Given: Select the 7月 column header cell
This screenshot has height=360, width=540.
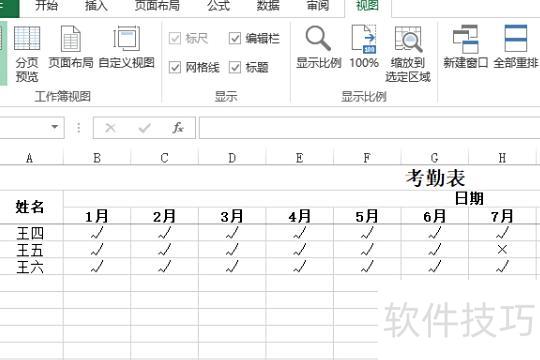Looking at the screenshot, I should (502, 216).
